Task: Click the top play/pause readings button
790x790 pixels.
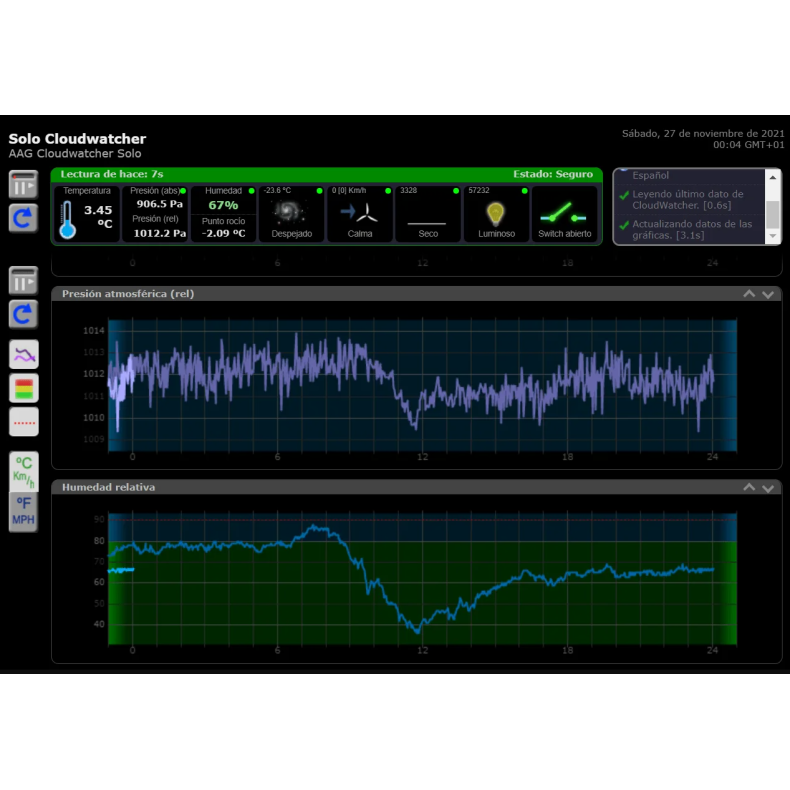Action: pos(23,184)
